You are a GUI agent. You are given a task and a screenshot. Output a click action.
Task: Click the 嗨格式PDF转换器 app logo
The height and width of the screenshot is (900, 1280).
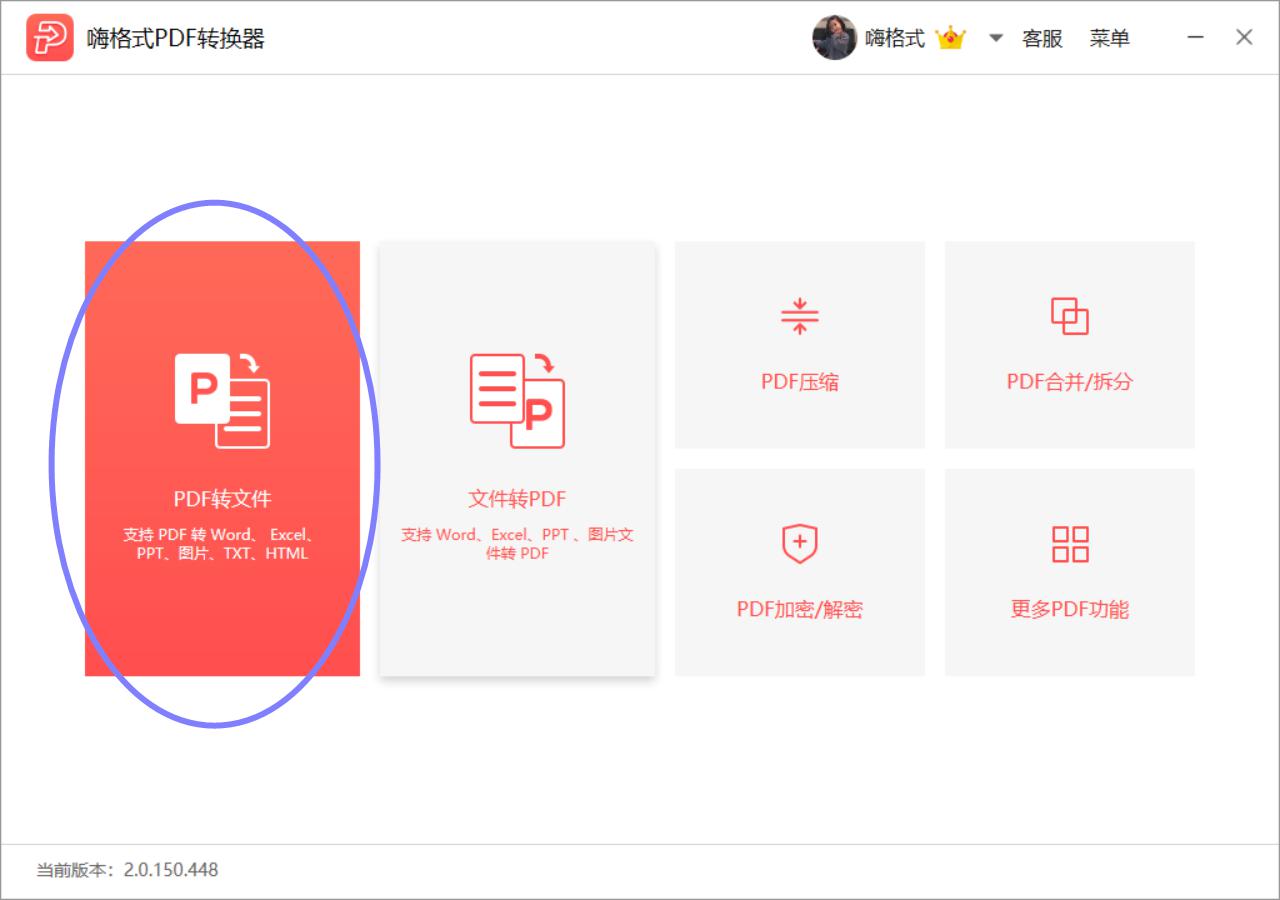[50, 38]
